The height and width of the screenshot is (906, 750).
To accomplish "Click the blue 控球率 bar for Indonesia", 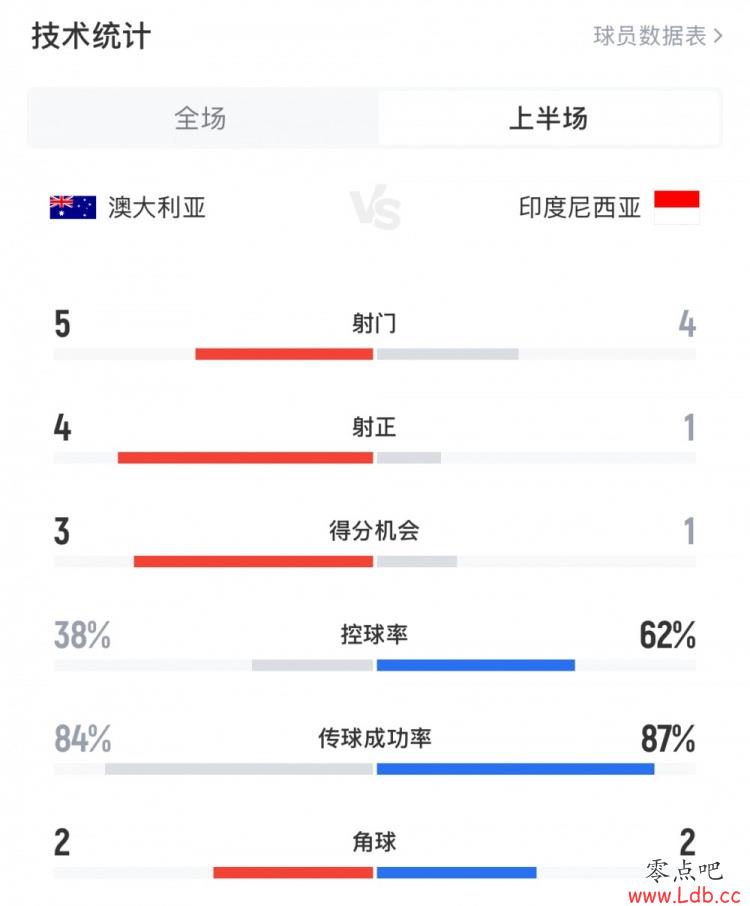I will (x=475, y=665).
